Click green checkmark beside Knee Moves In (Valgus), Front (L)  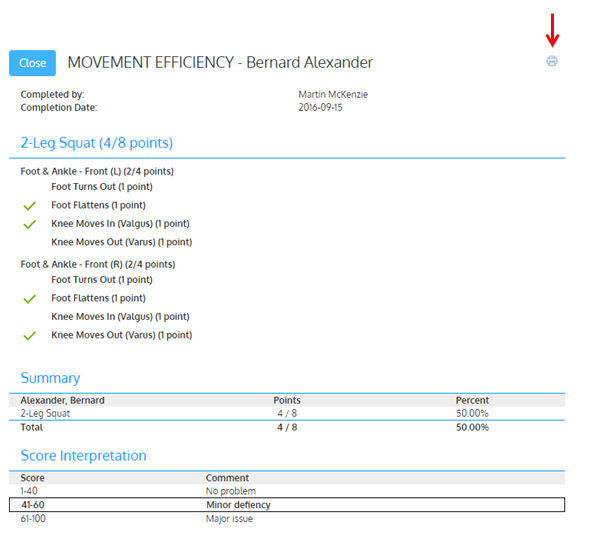[x=29, y=225]
